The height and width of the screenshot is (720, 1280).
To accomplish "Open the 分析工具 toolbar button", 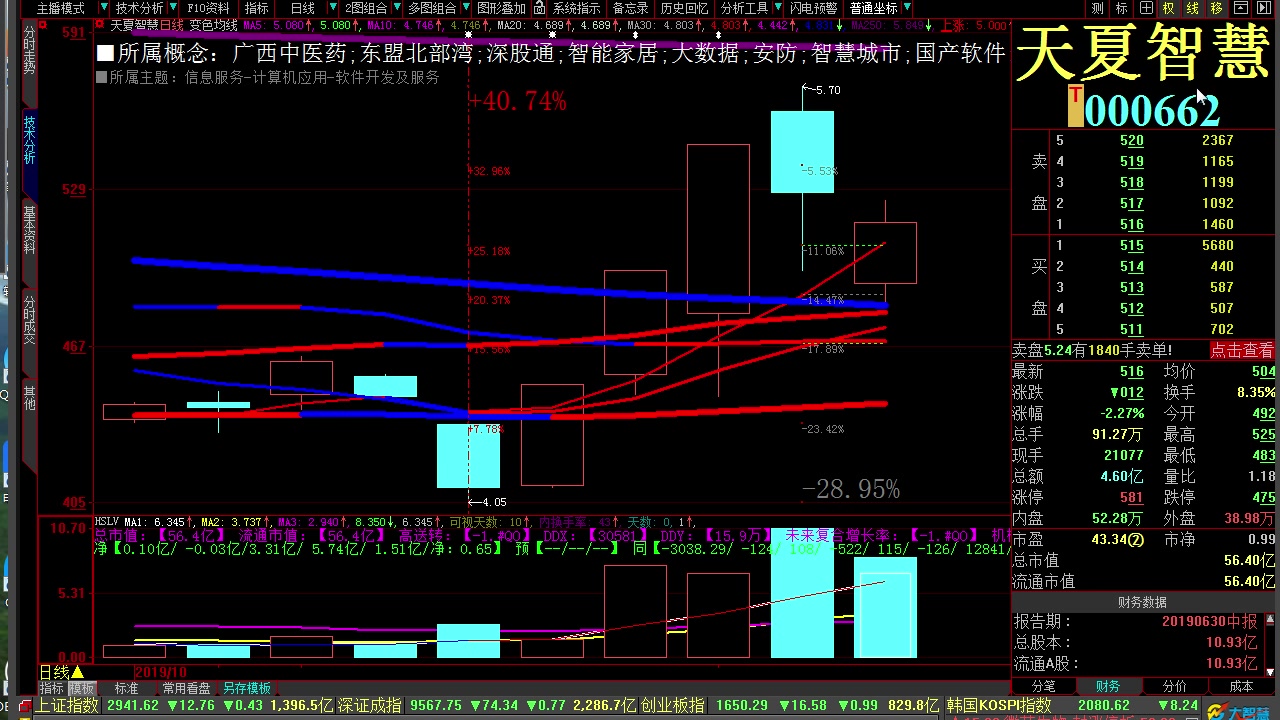I will click(x=744, y=8).
